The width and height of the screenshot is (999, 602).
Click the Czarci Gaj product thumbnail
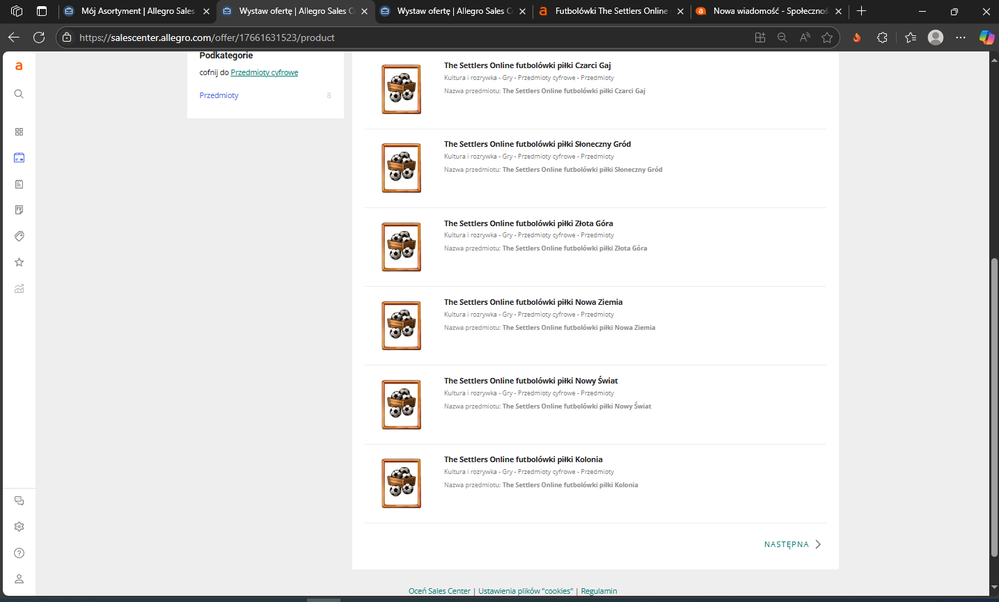click(x=401, y=89)
